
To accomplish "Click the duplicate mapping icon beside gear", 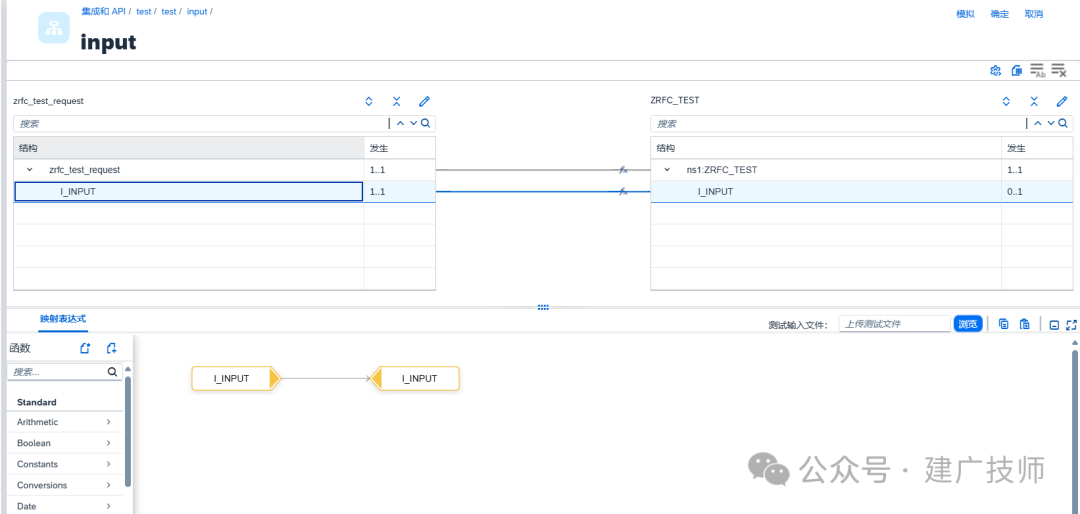I will point(1016,71).
